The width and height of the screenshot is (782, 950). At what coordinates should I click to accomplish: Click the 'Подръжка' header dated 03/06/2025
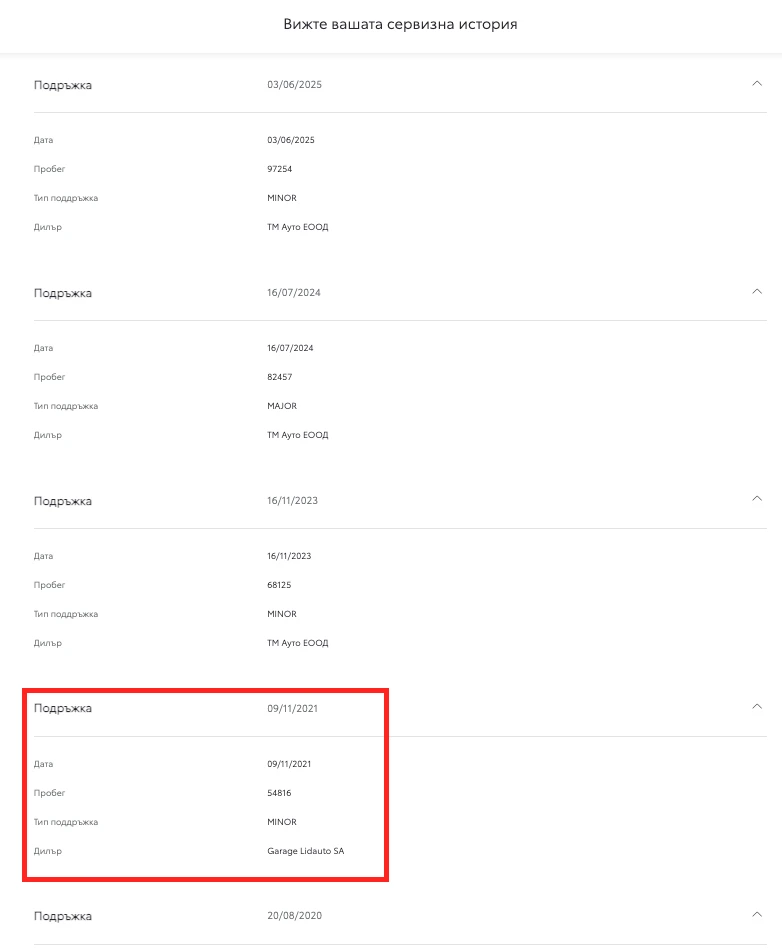click(63, 85)
